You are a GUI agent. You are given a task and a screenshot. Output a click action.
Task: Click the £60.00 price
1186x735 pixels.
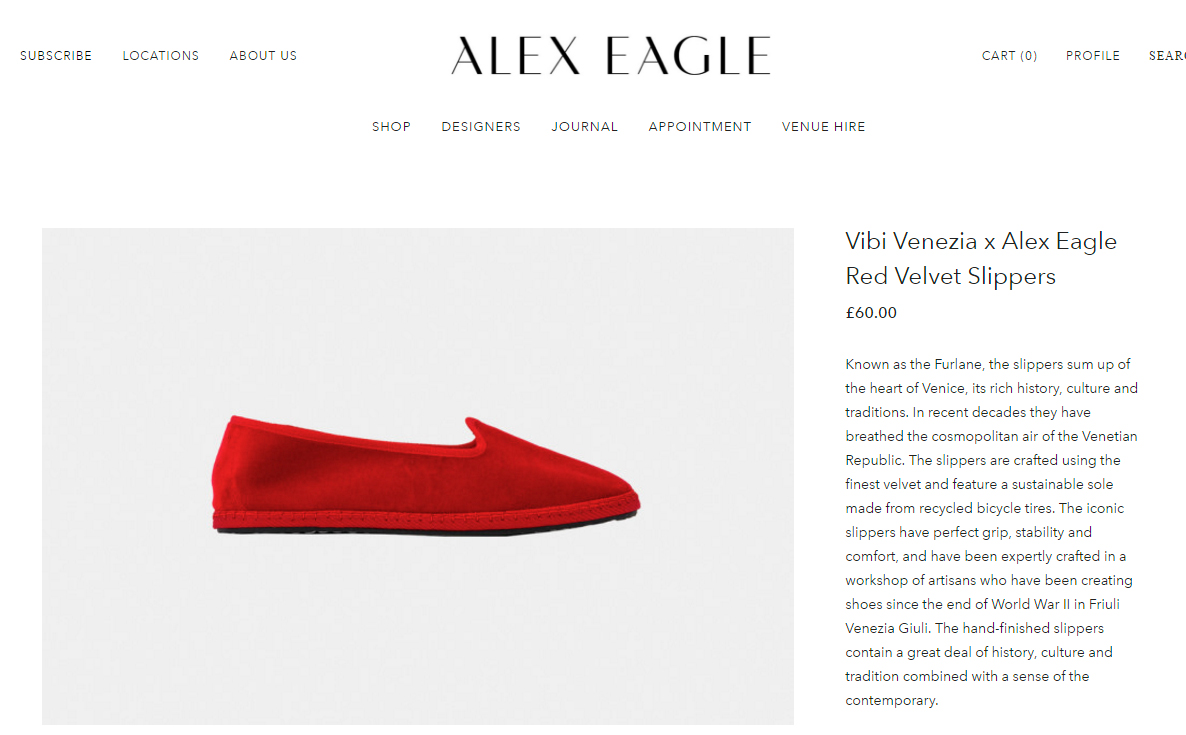(x=871, y=313)
